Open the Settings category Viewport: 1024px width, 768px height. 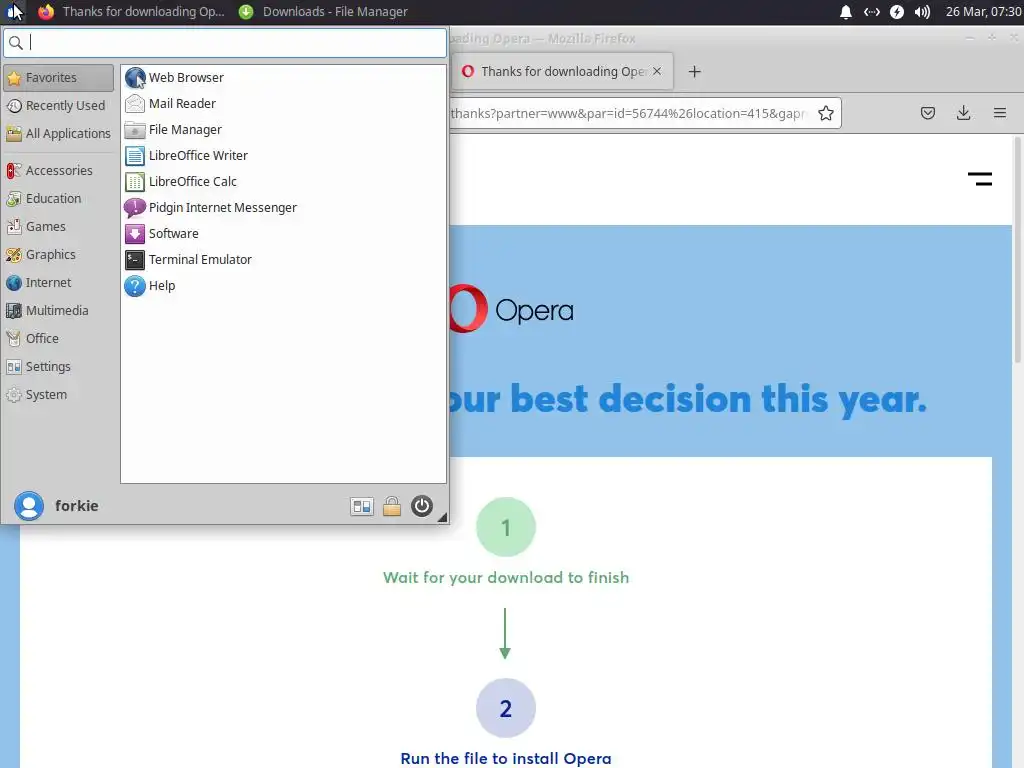(59, 367)
